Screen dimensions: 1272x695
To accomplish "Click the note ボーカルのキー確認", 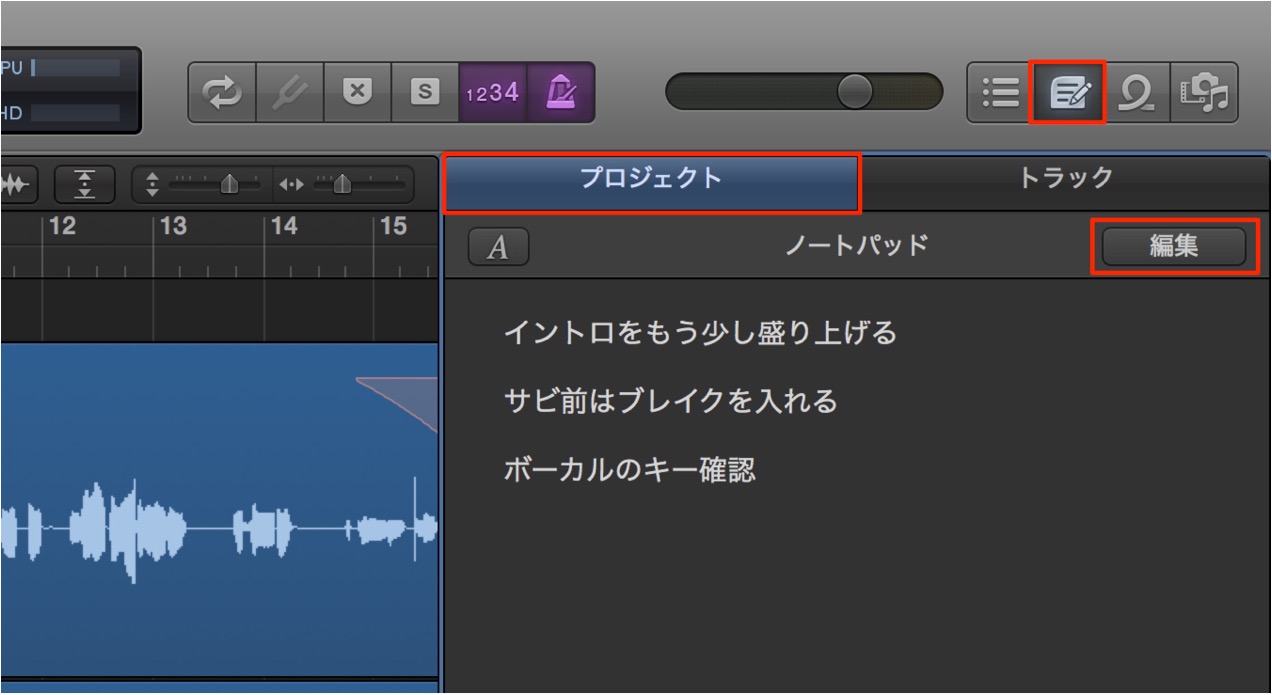I will click(x=630, y=470).
